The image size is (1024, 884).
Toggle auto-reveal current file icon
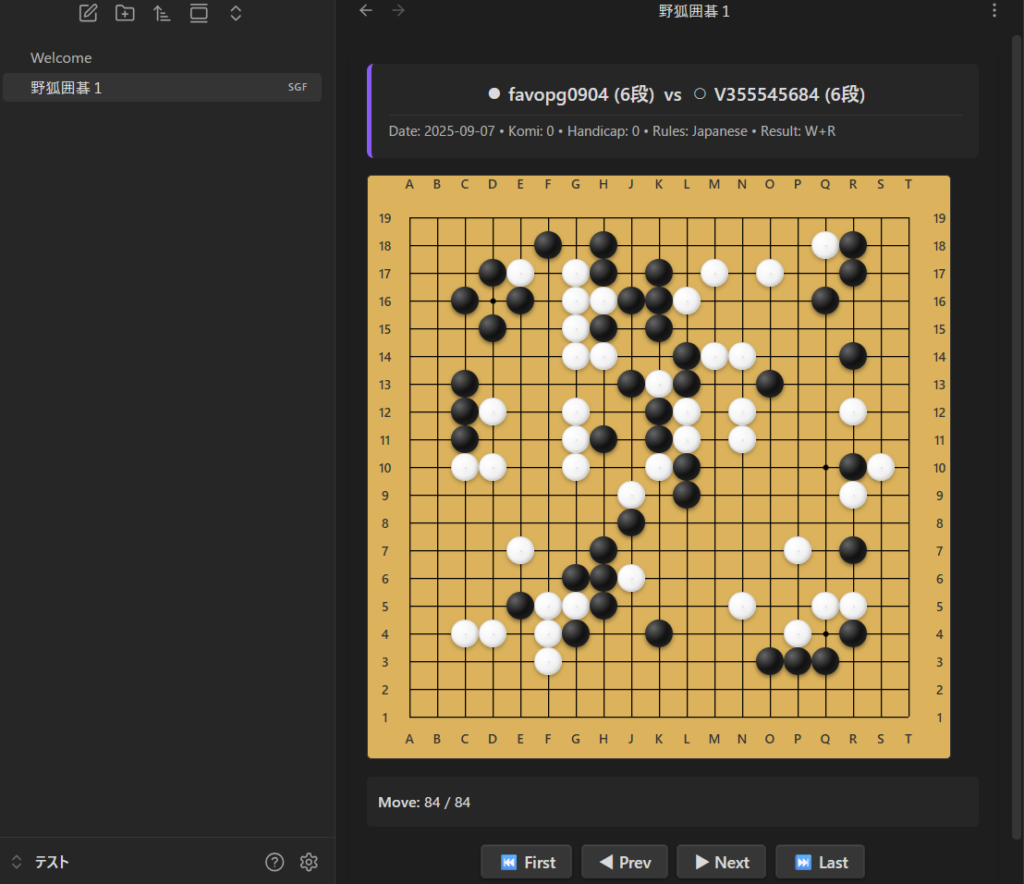pyautogui.click(x=199, y=13)
